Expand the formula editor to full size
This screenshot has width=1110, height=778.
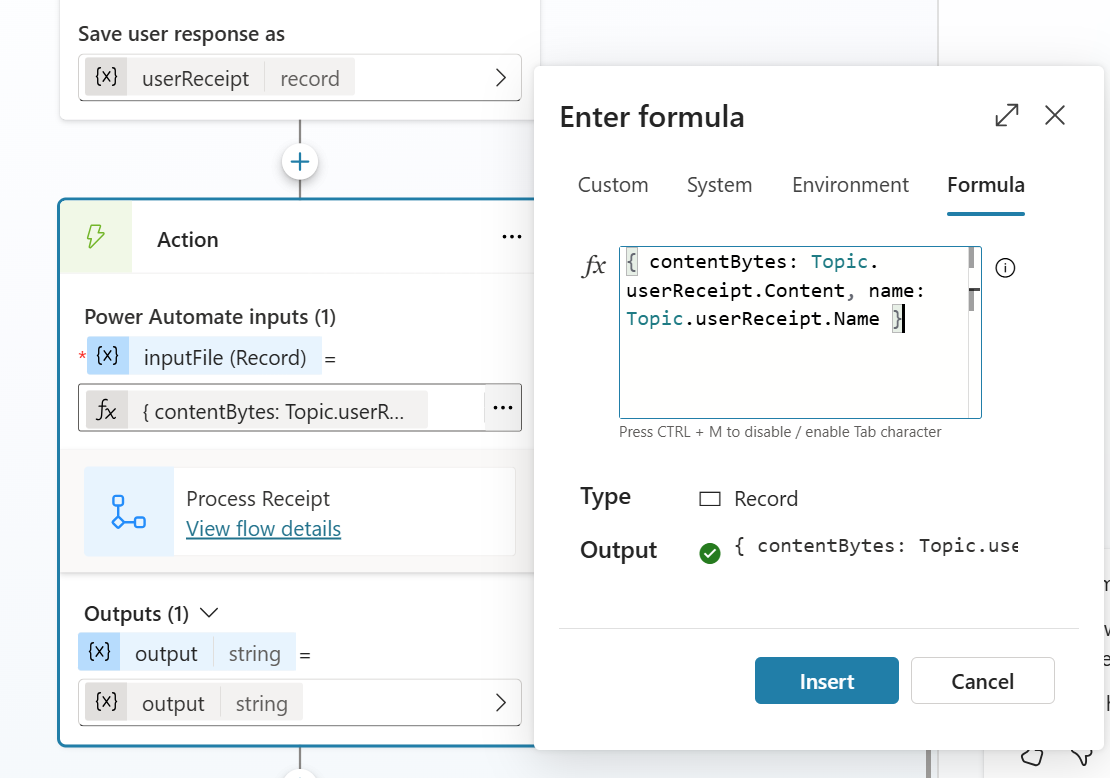click(x=1007, y=116)
